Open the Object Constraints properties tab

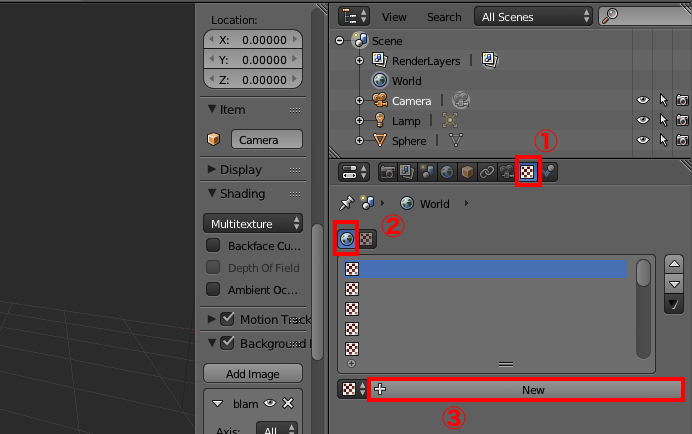(486, 172)
